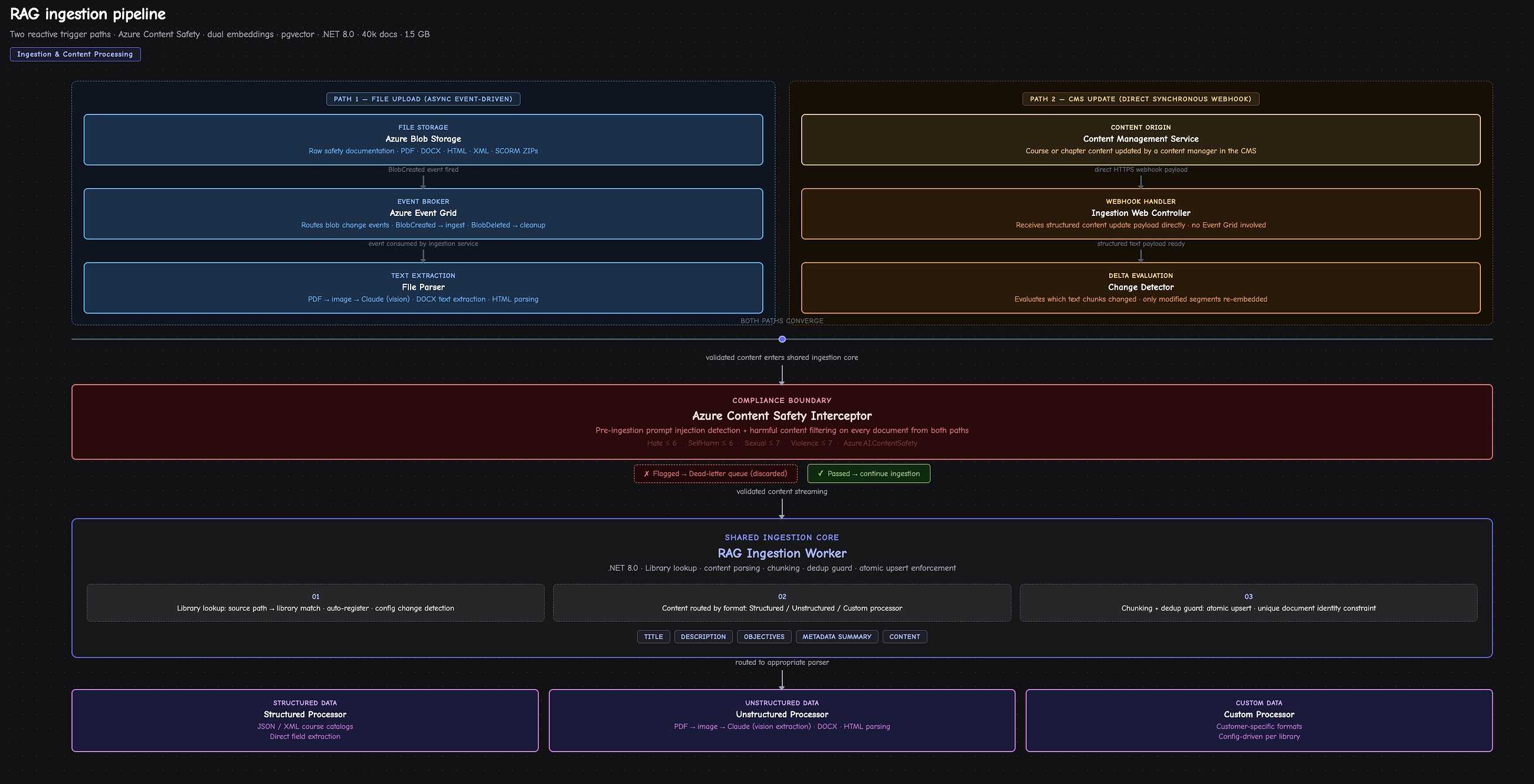Select the Path 1 File Upload label
This screenshot has width=1534, height=784.
pos(423,99)
